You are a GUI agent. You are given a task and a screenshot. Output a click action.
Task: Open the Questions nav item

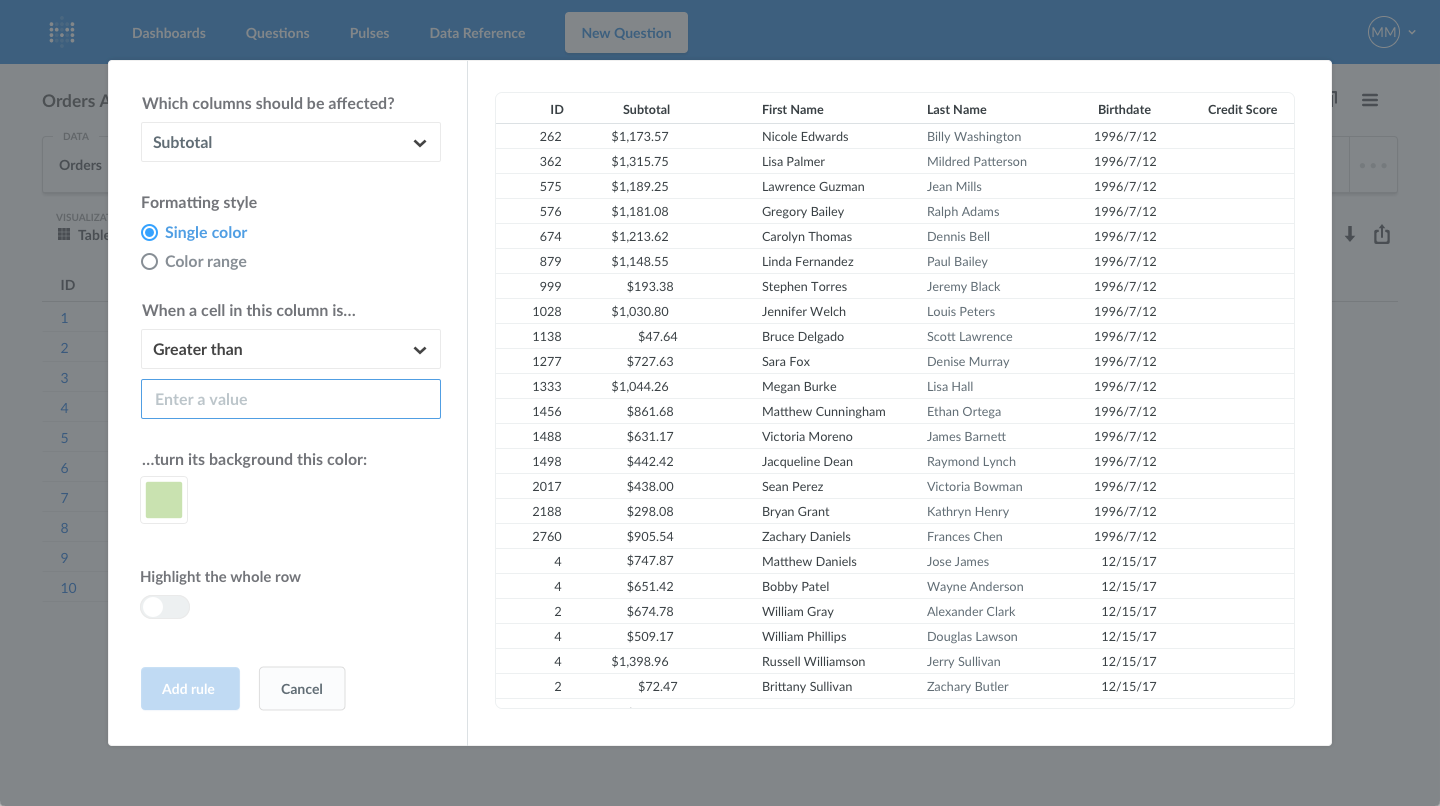[x=278, y=33]
